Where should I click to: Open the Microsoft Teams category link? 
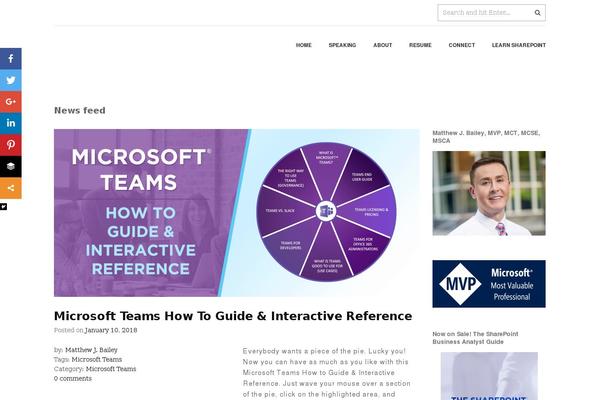[111, 369]
